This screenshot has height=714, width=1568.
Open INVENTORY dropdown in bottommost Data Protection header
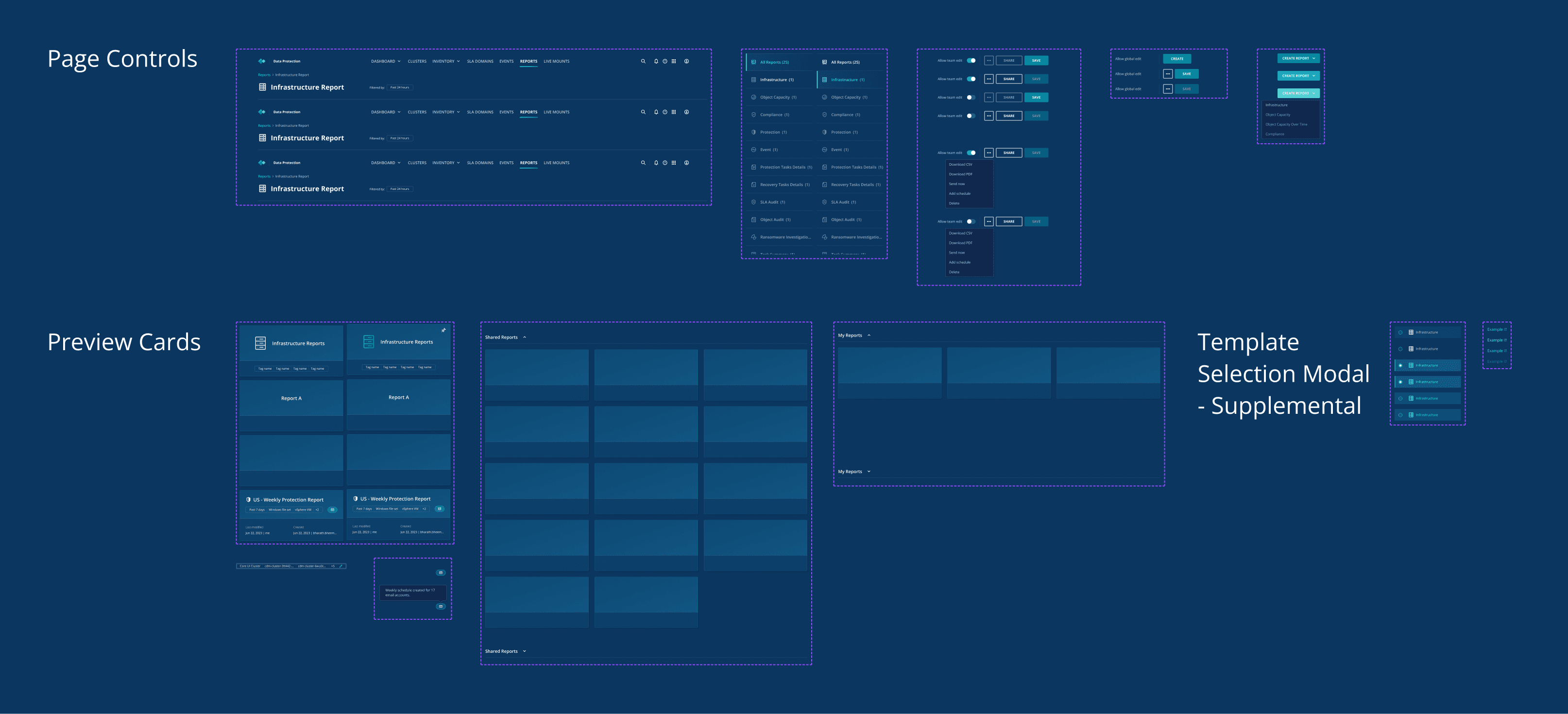pos(446,163)
